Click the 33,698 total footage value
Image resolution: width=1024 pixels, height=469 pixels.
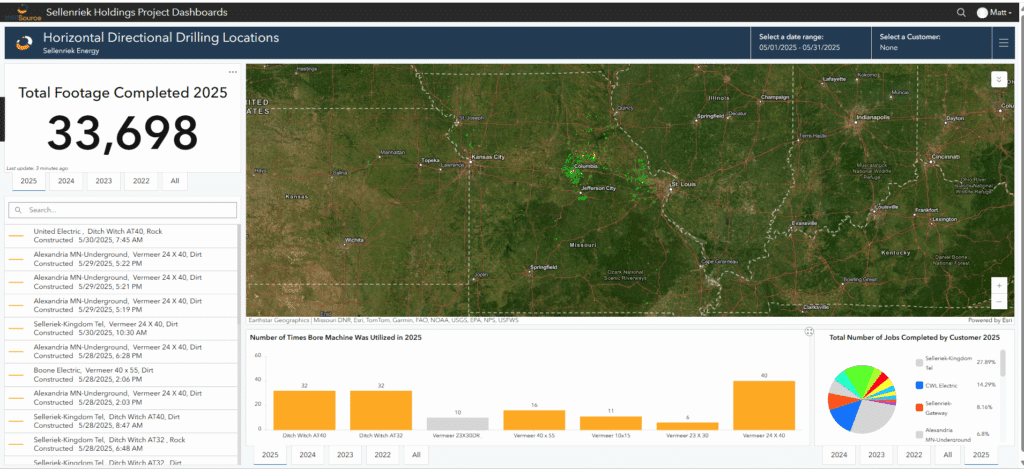122,133
